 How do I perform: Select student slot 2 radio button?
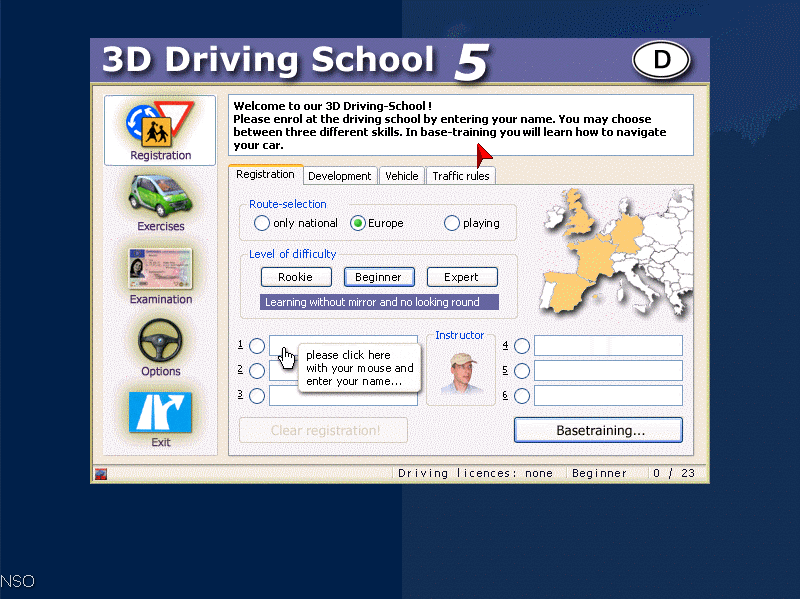tap(257, 371)
